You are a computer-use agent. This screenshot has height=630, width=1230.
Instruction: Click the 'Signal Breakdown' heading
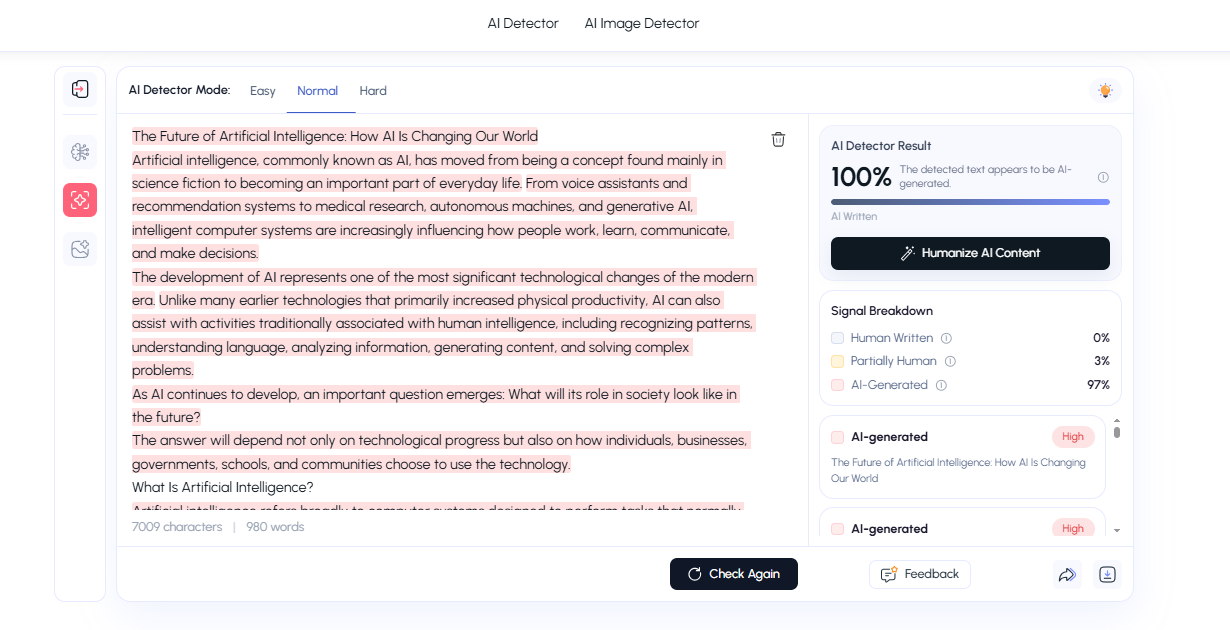(x=882, y=311)
